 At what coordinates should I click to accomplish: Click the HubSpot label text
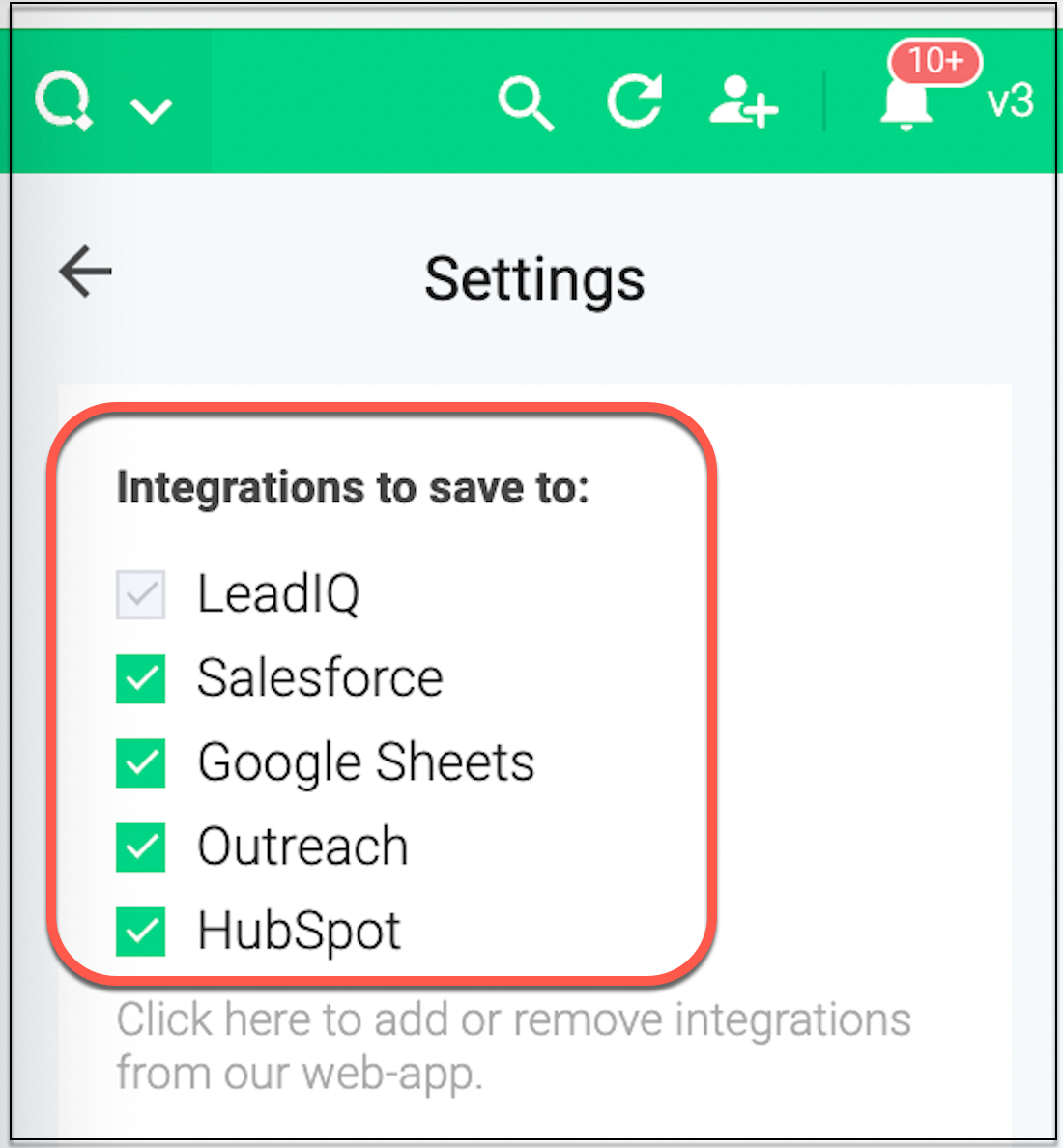pyautogui.click(x=299, y=932)
